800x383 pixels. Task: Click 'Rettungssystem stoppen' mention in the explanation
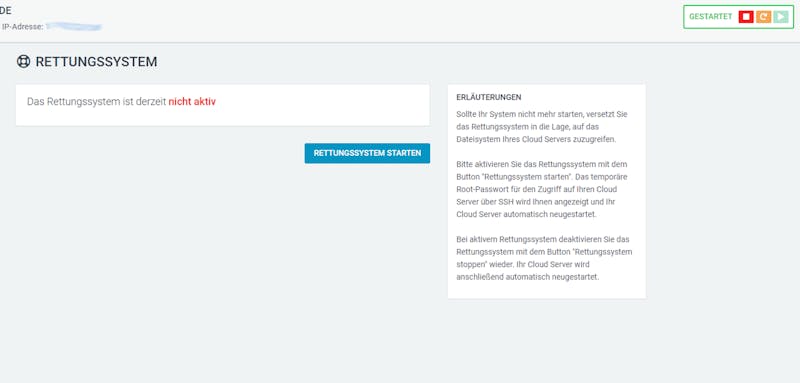(544, 258)
